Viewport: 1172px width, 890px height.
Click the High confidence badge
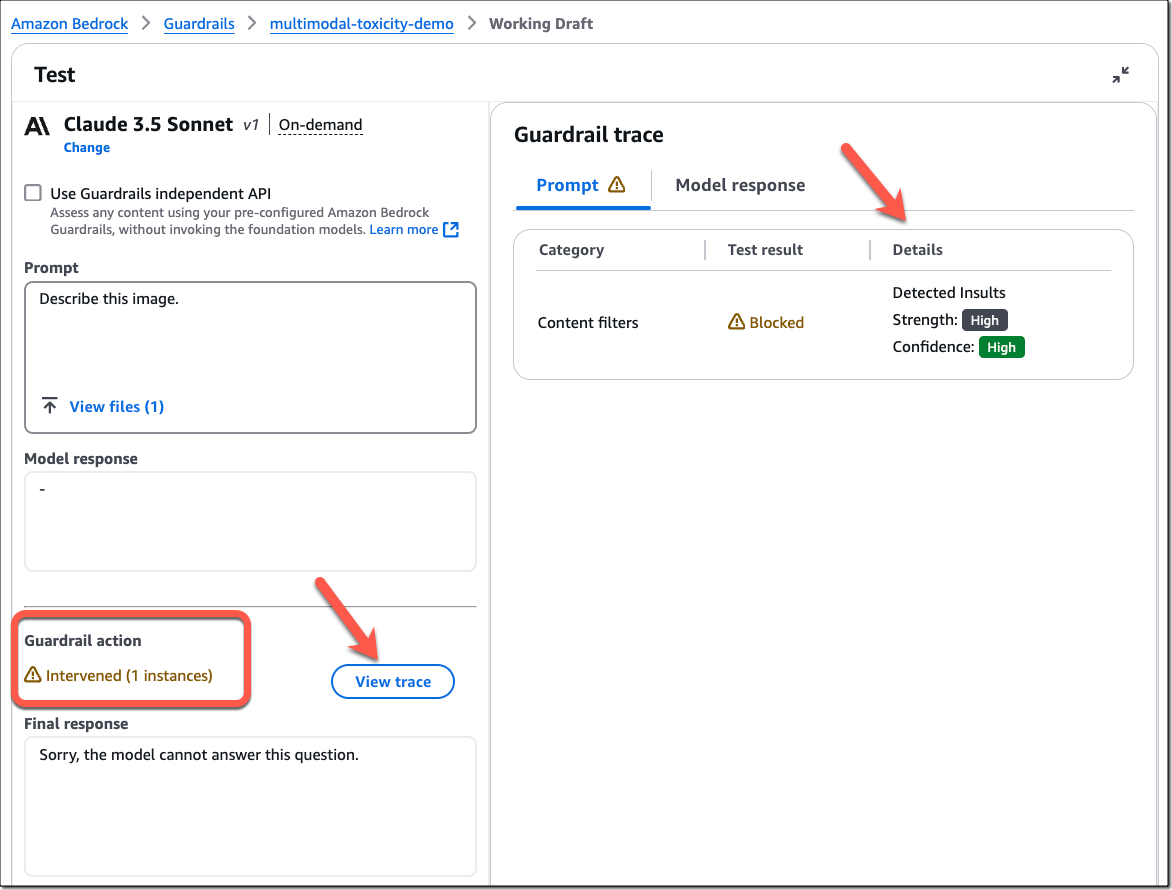tap(1001, 347)
